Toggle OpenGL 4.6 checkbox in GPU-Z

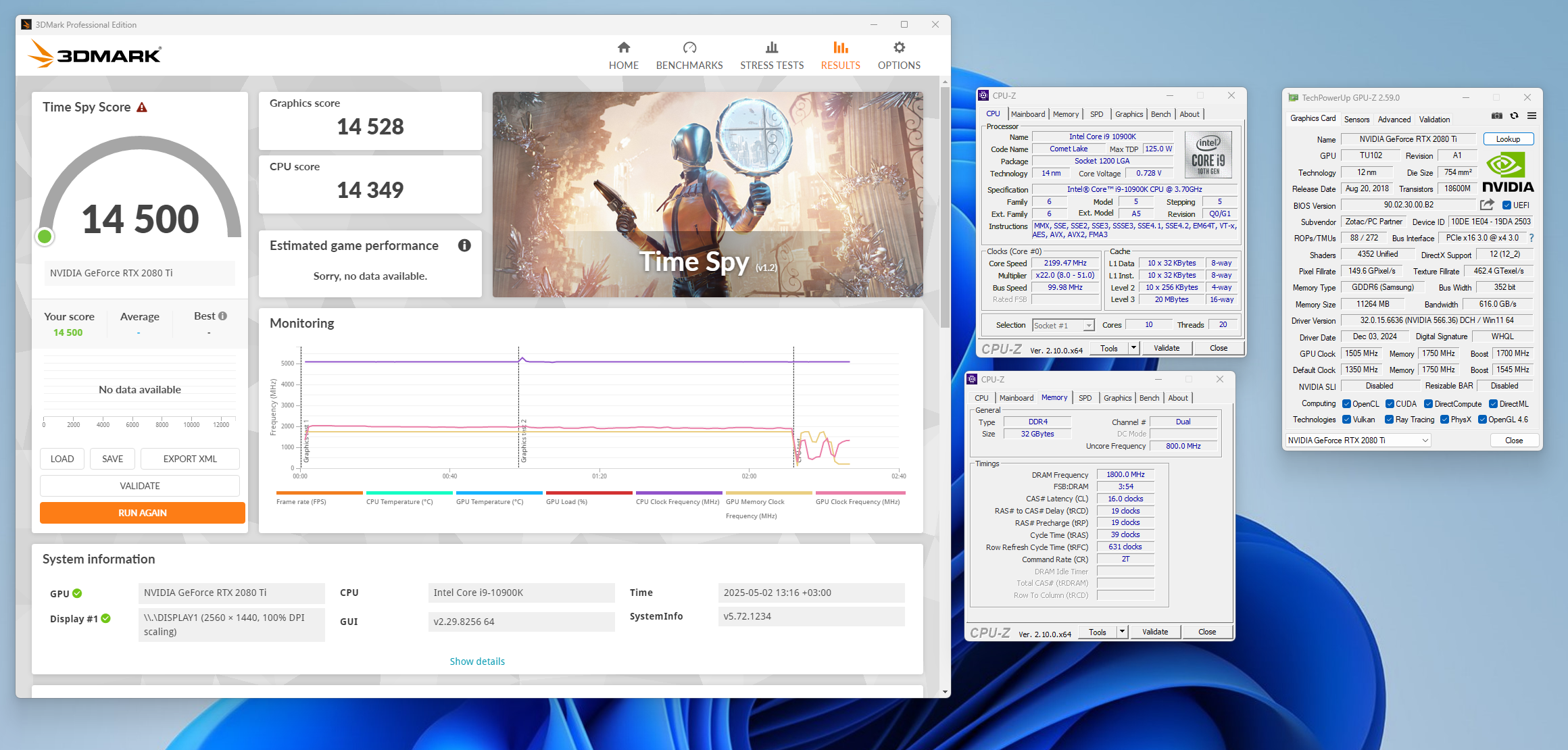1481,420
